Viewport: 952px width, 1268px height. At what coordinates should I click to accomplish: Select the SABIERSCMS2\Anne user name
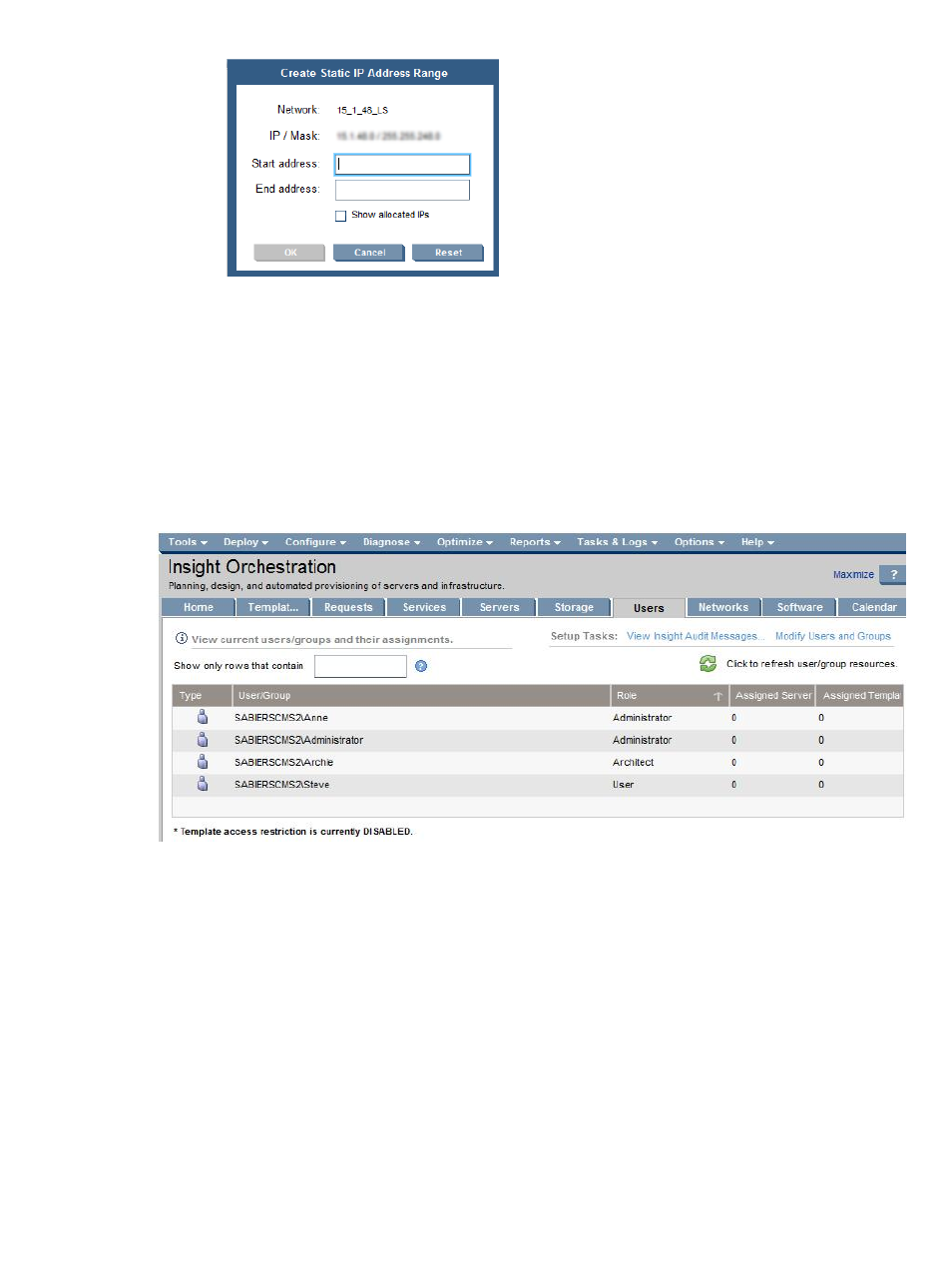(281, 718)
